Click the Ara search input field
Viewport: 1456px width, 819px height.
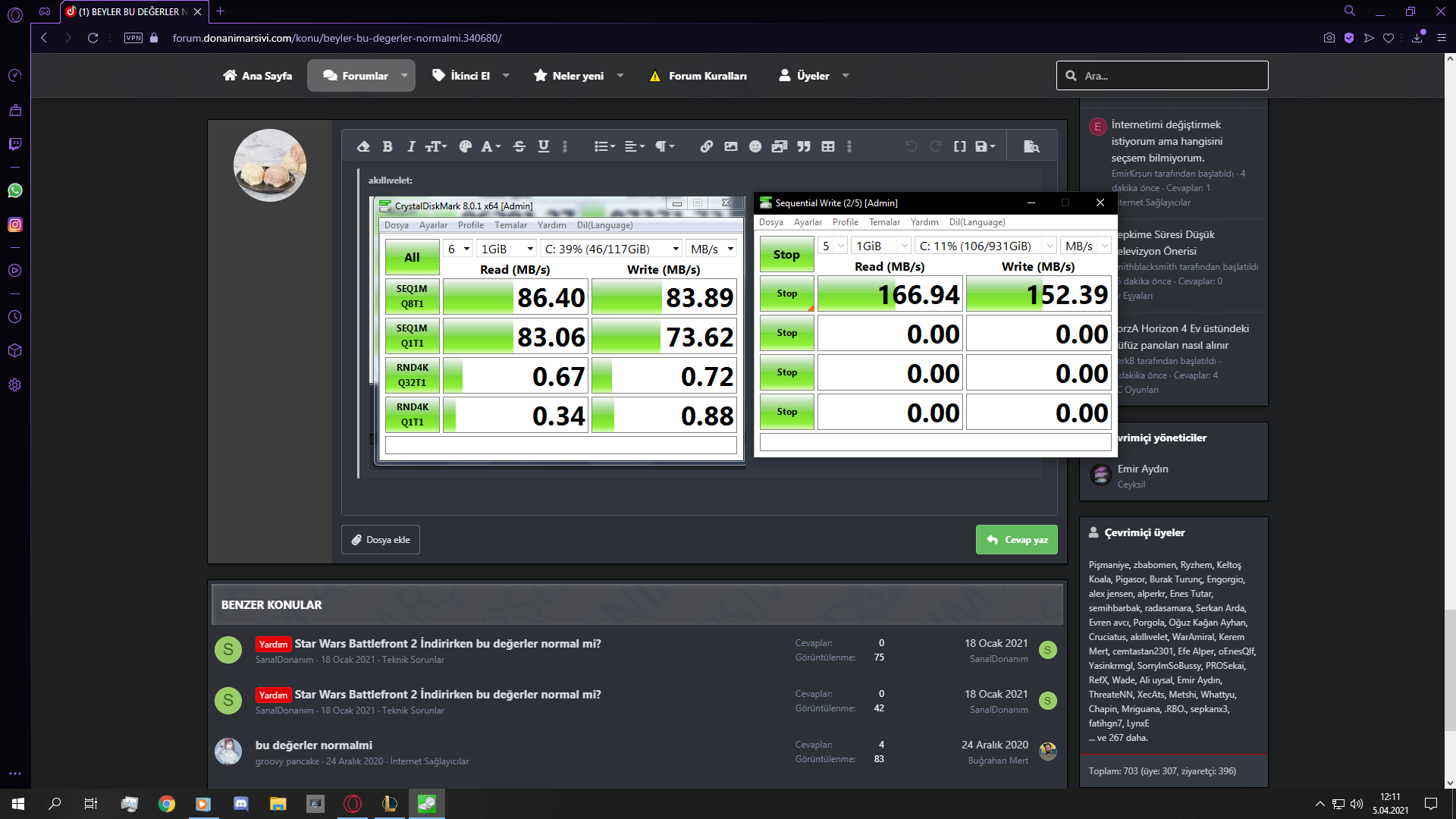1163,76
